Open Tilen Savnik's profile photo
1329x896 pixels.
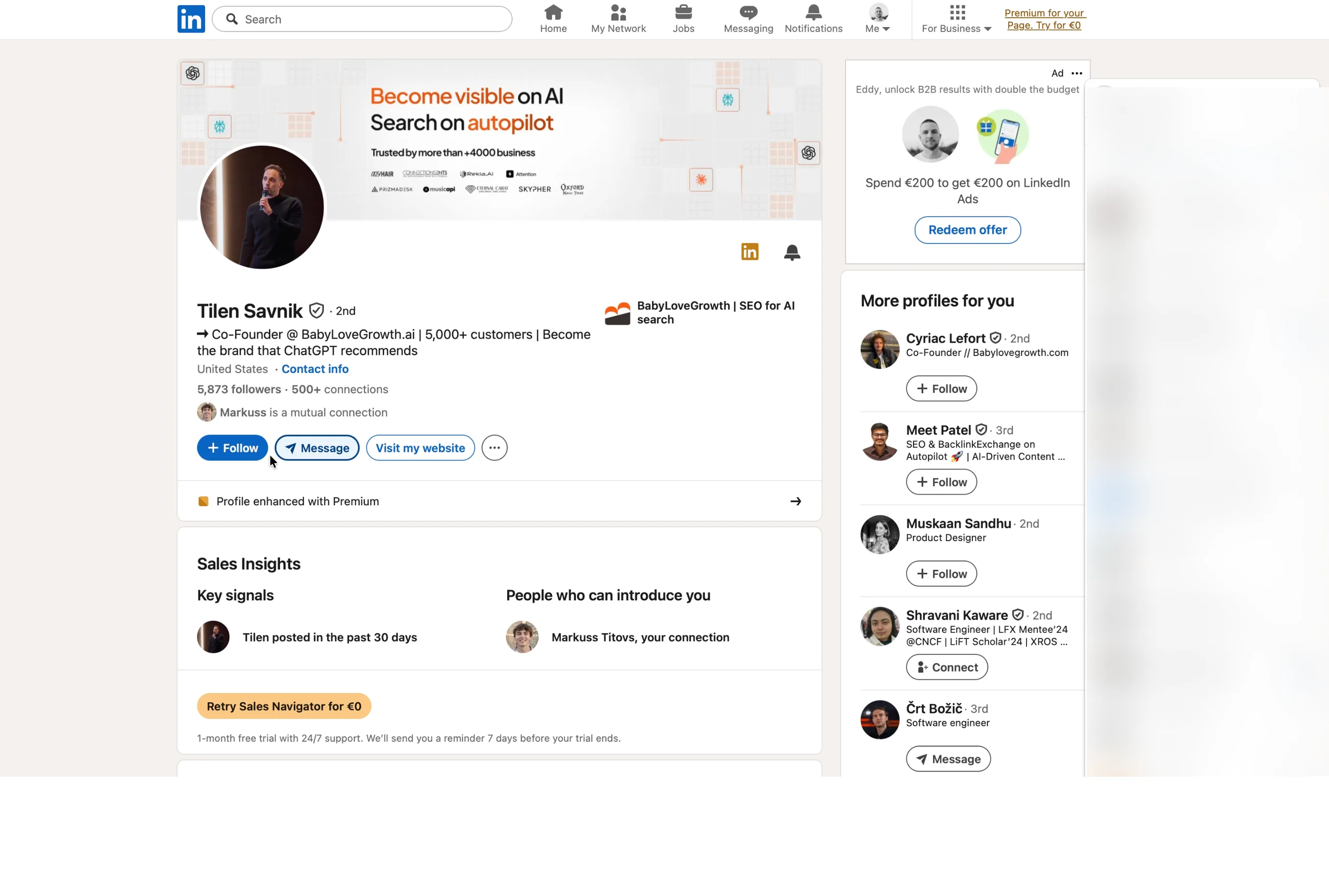click(262, 207)
